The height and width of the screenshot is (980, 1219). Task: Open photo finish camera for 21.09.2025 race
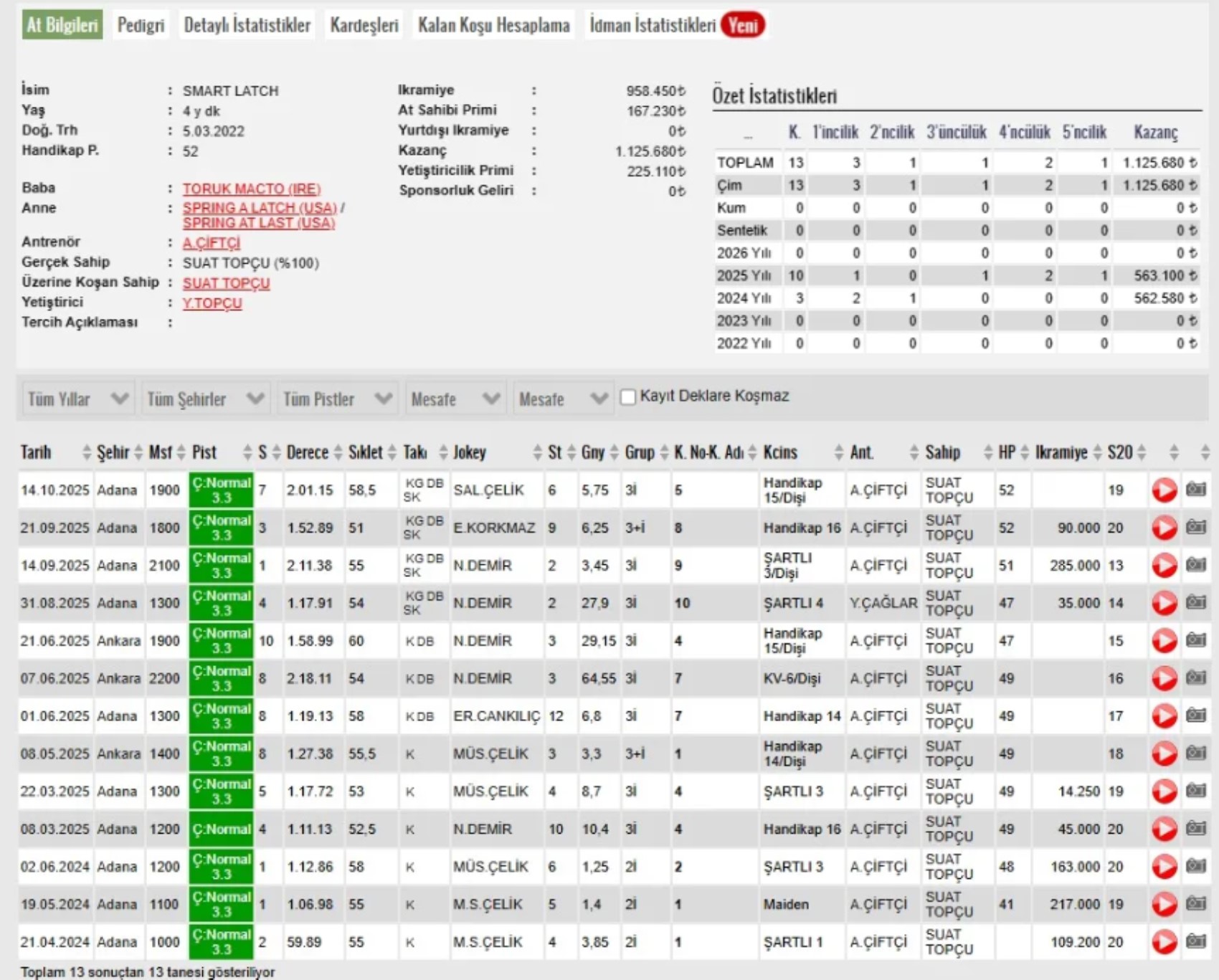coord(1195,528)
